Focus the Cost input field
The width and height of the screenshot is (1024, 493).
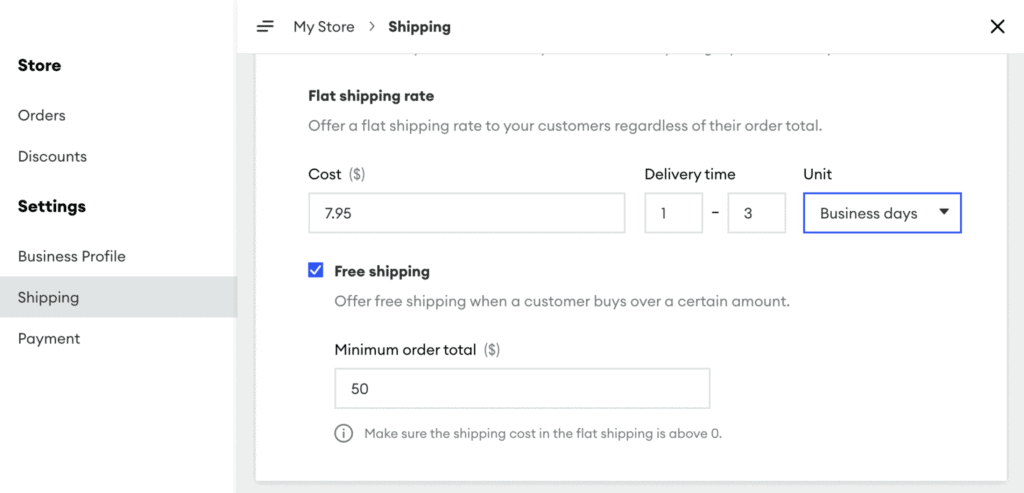point(466,213)
